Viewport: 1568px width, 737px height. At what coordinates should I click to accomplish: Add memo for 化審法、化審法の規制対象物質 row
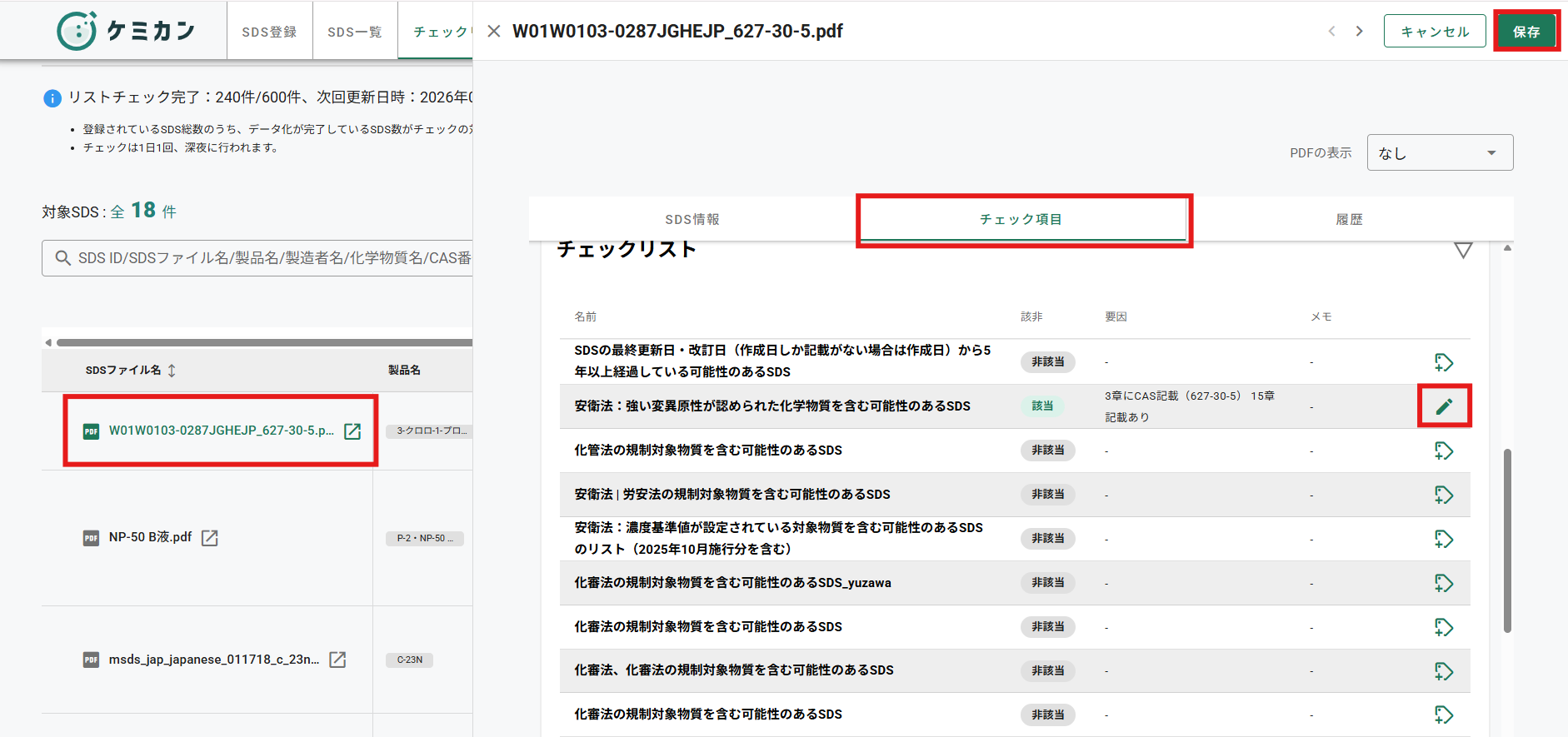point(1444,671)
